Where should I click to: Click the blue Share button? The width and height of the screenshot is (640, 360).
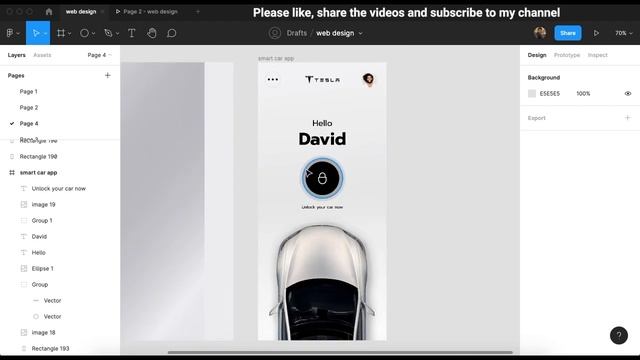568,33
